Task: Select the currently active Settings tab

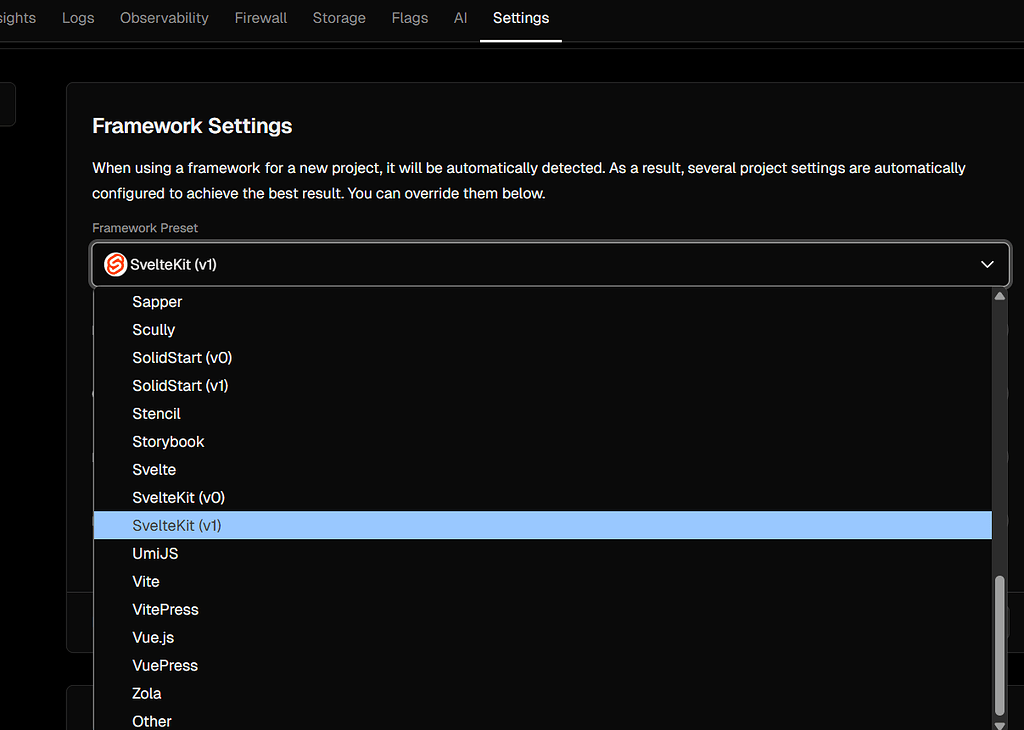Action: 520,17
